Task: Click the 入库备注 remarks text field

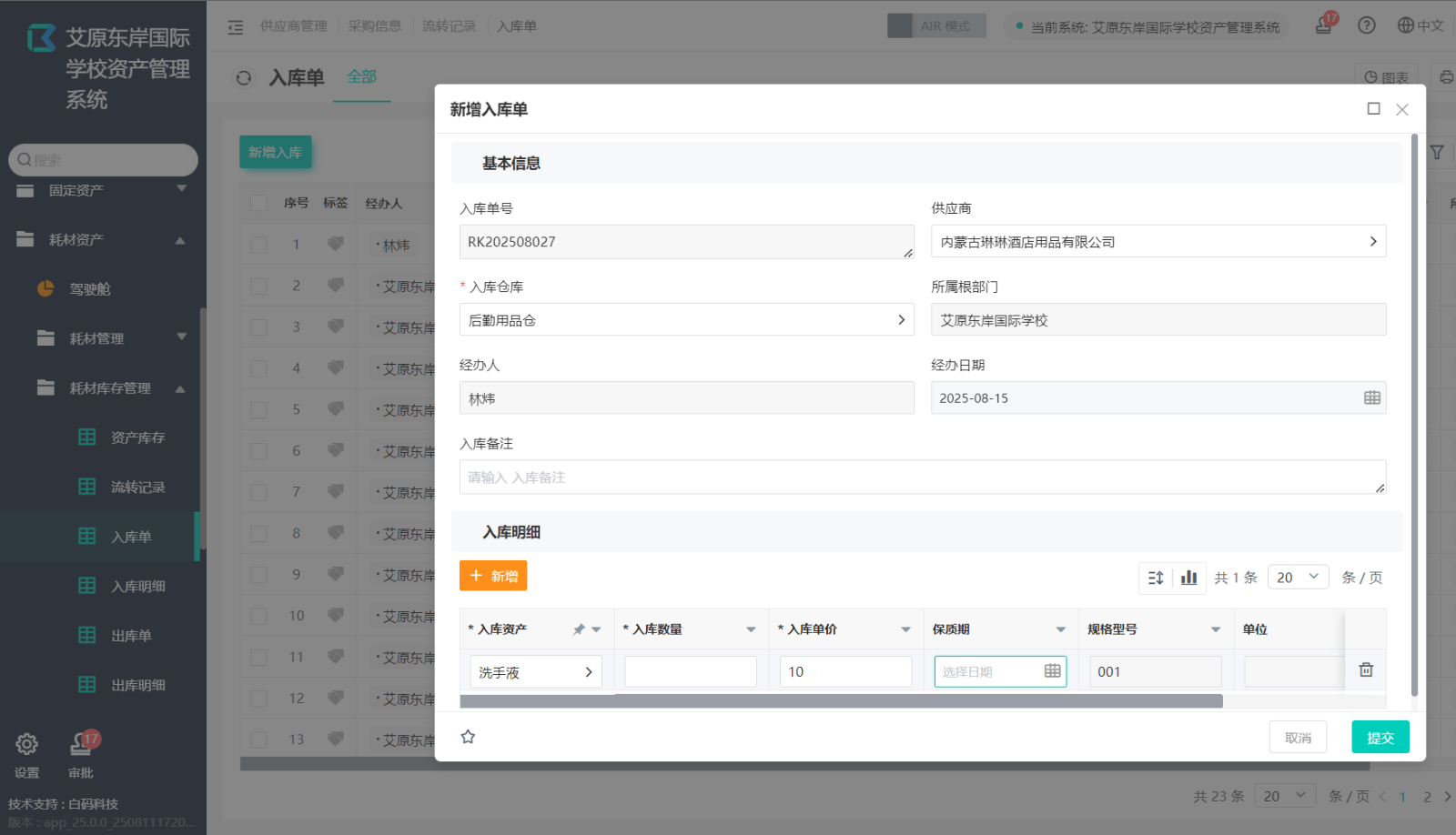Action: pos(921,478)
